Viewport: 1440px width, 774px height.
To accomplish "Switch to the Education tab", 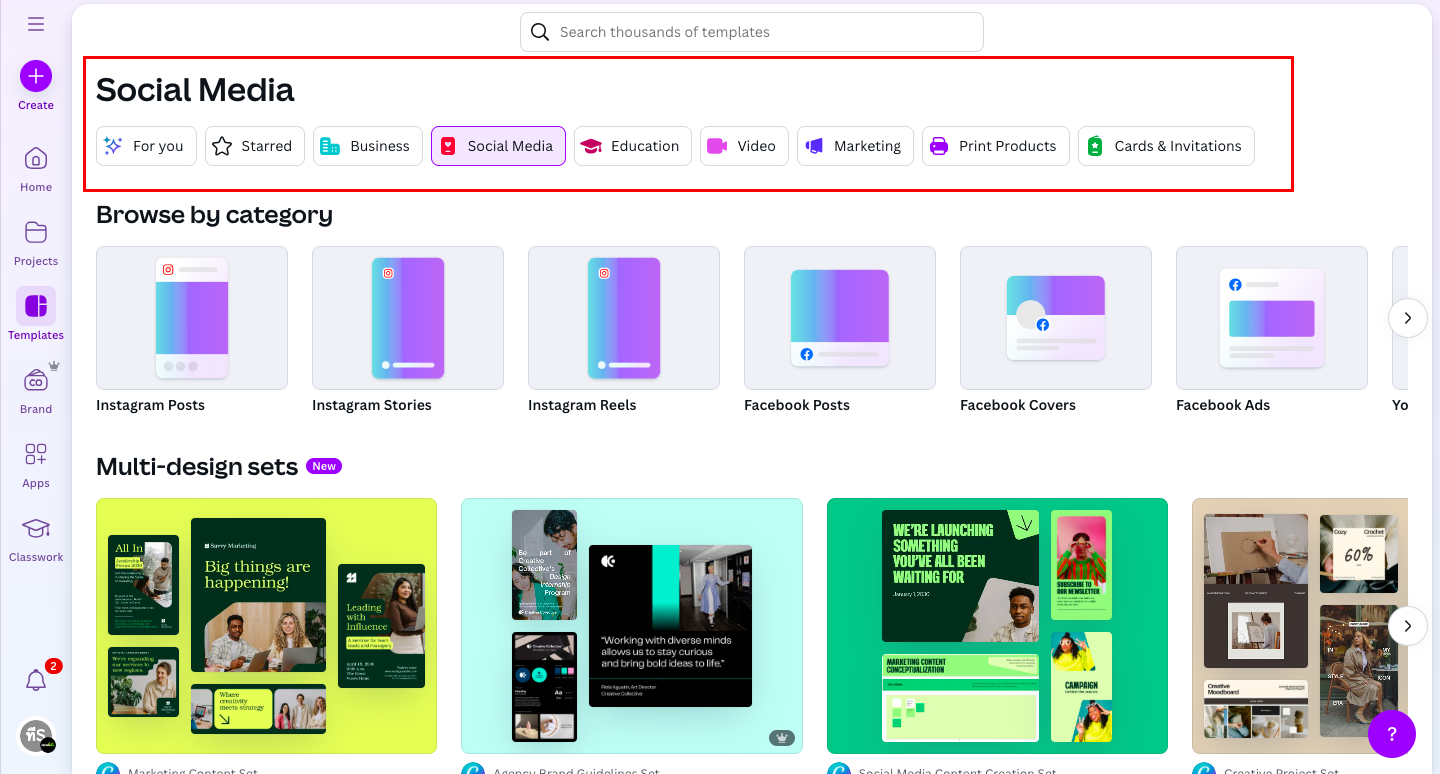I will pyautogui.click(x=632, y=146).
